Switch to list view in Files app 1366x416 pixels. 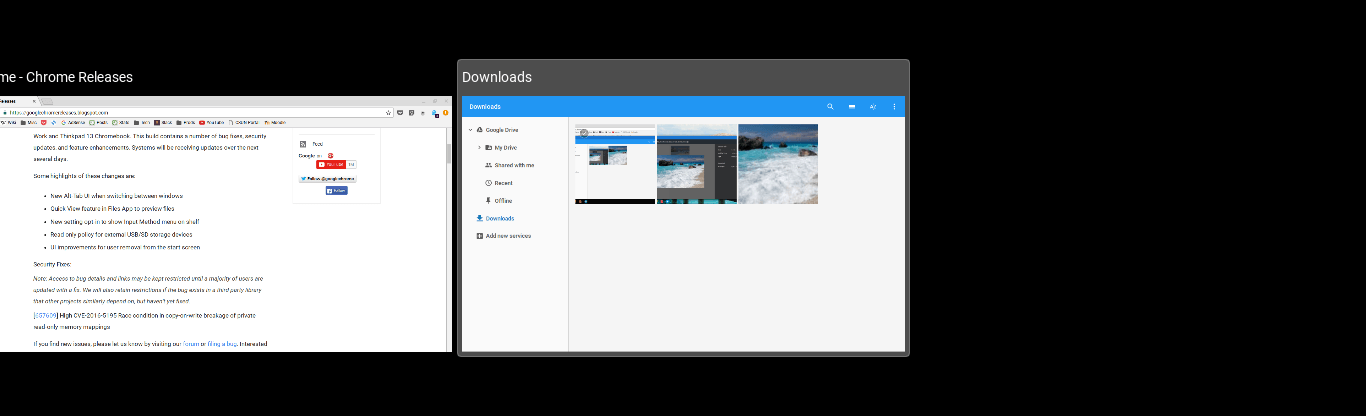851,106
